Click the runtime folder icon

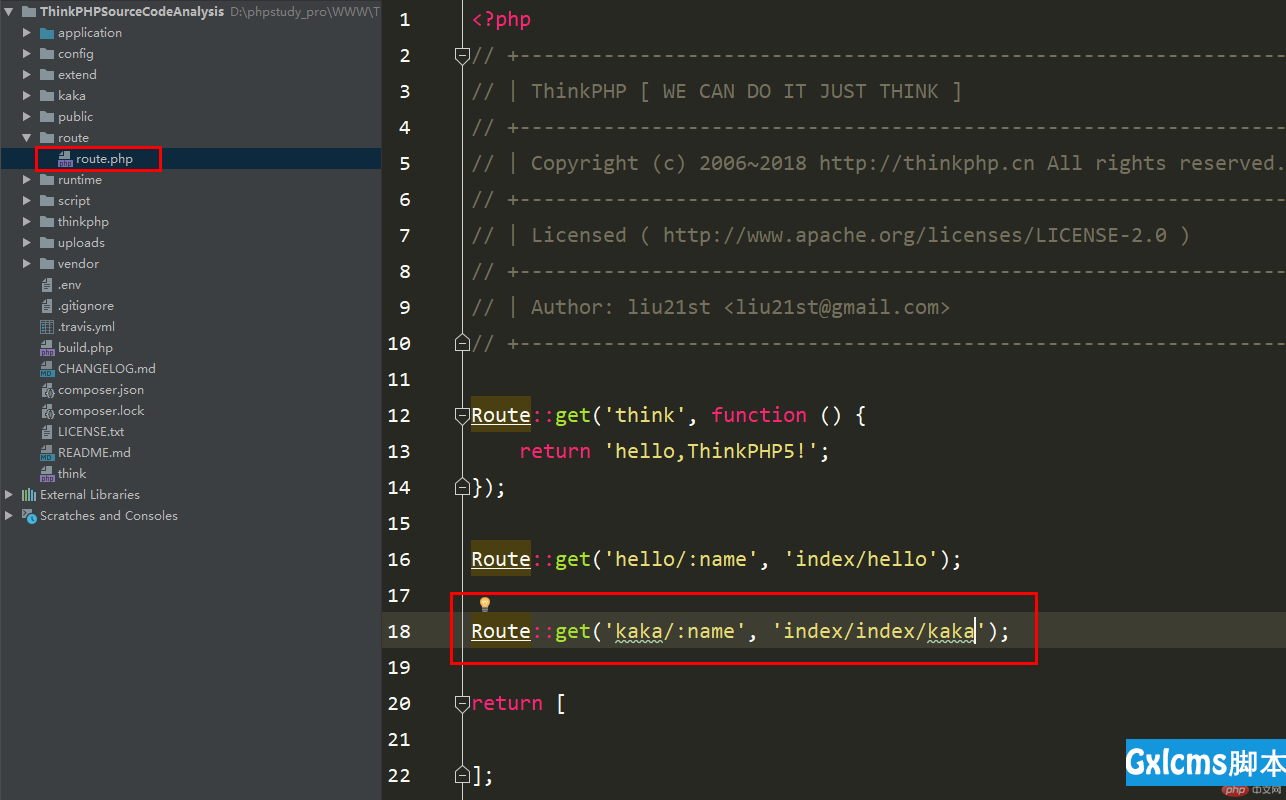(x=47, y=180)
